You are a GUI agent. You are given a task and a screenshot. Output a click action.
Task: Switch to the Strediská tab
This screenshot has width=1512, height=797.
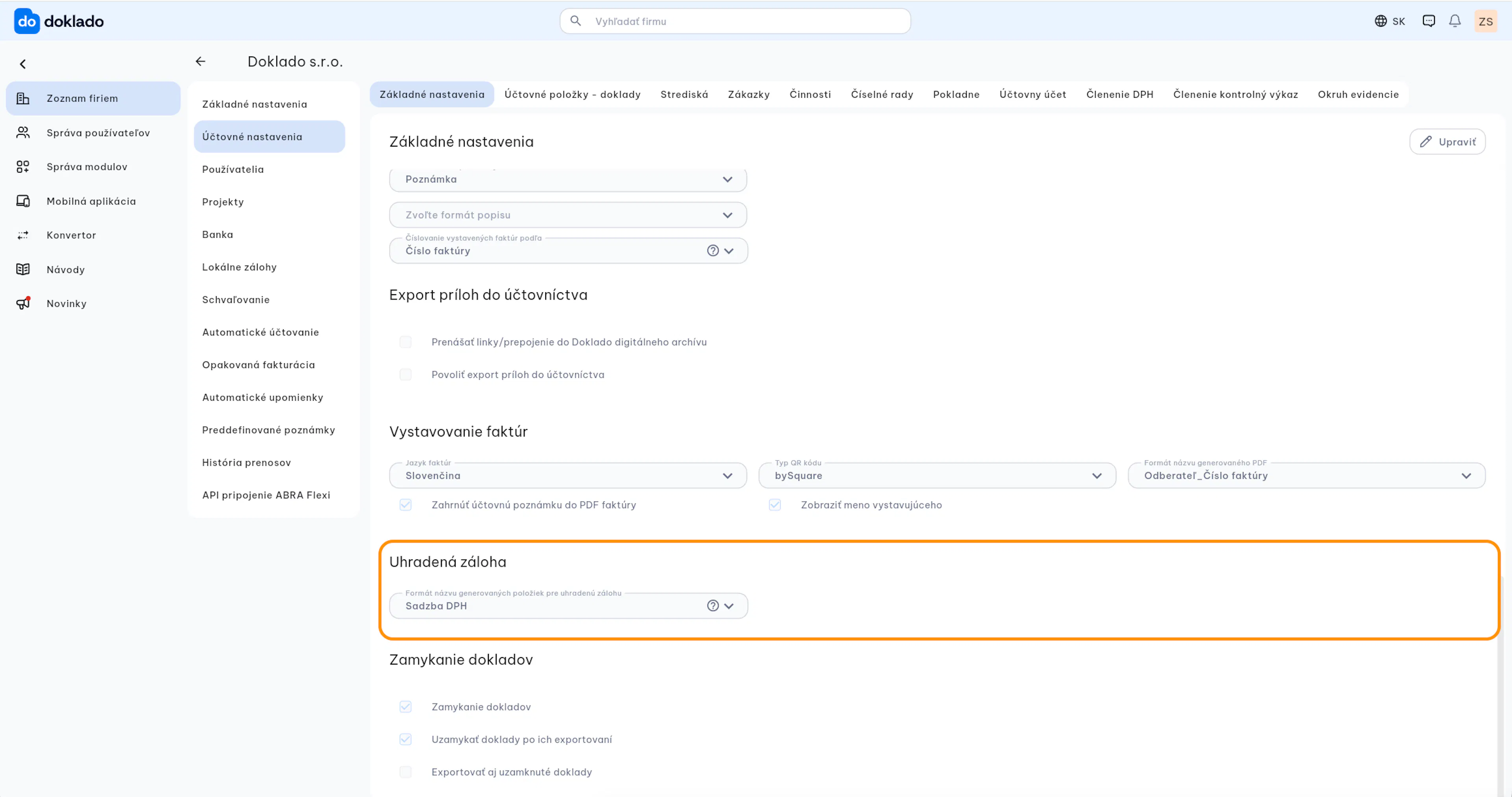[684, 95]
